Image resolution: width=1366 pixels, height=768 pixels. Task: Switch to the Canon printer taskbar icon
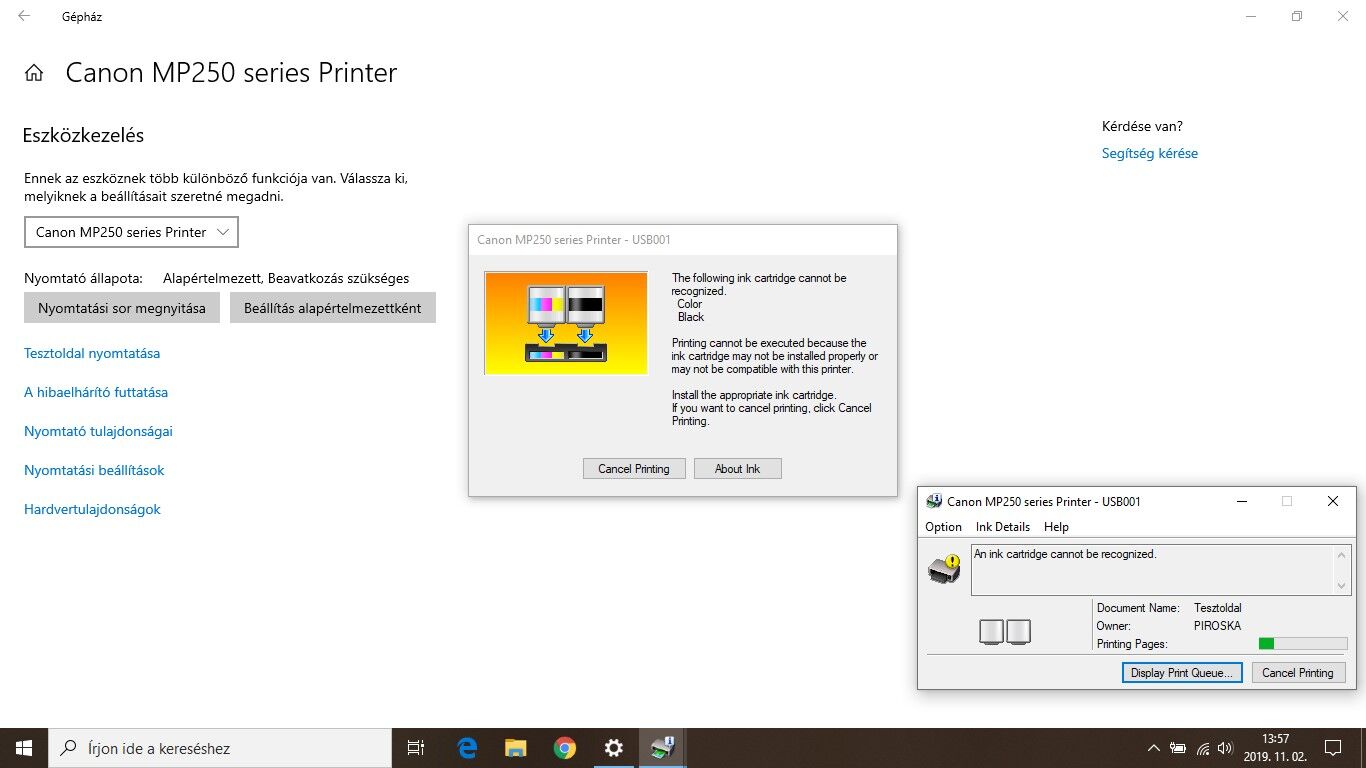pyautogui.click(x=663, y=748)
